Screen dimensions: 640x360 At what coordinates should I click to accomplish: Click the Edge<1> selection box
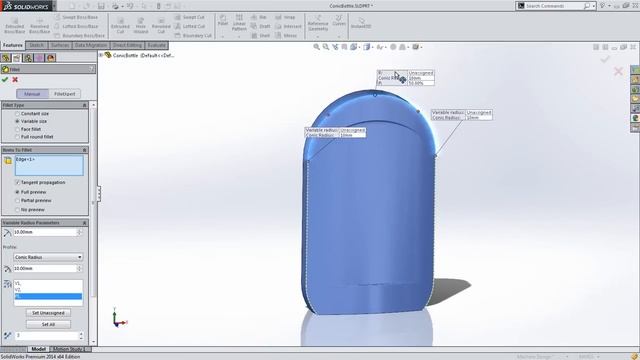point(49,165)
